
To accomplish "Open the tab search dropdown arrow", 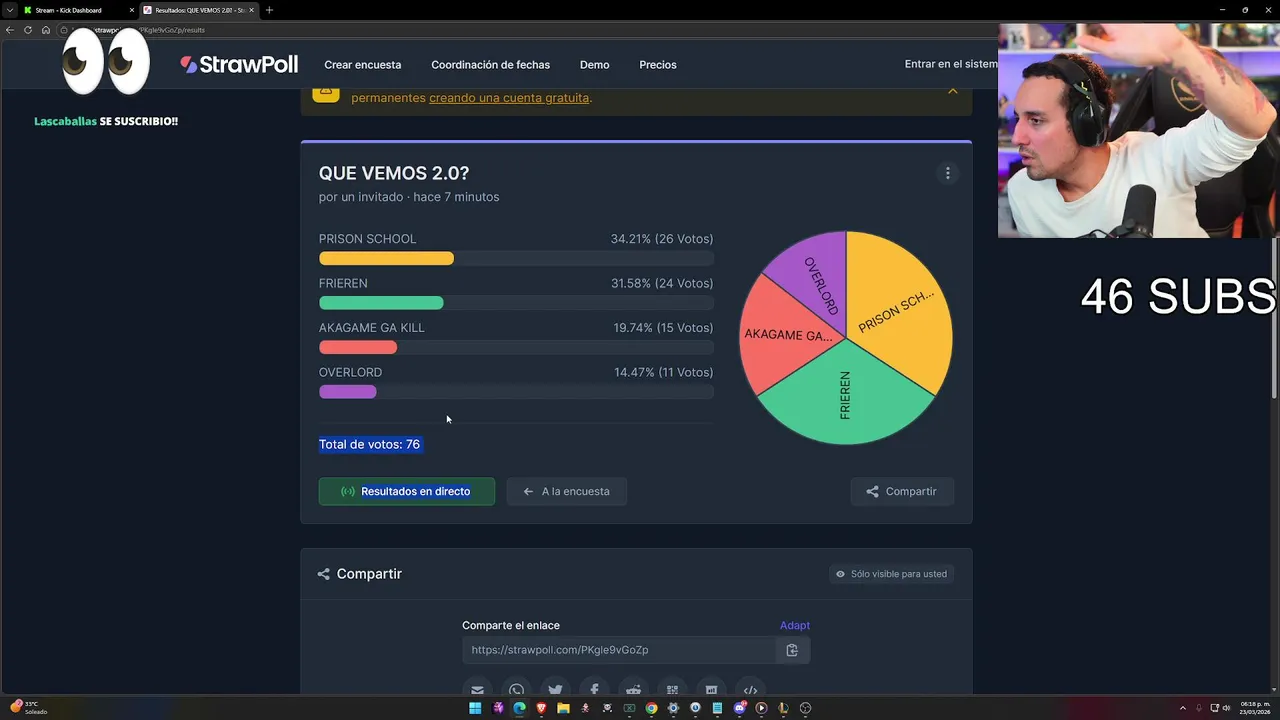I will (8, 10).
